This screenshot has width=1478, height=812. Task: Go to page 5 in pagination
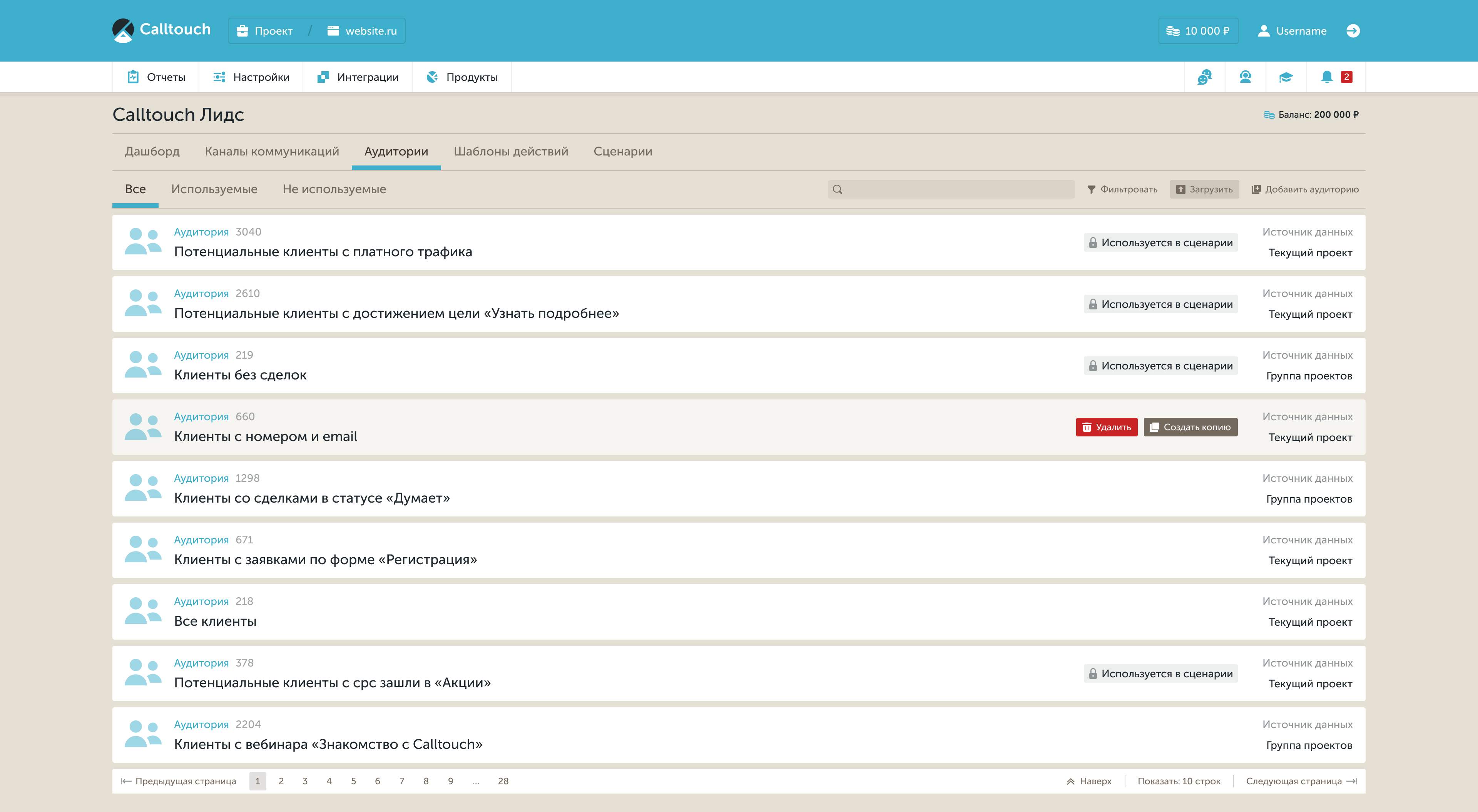(353, 781)
